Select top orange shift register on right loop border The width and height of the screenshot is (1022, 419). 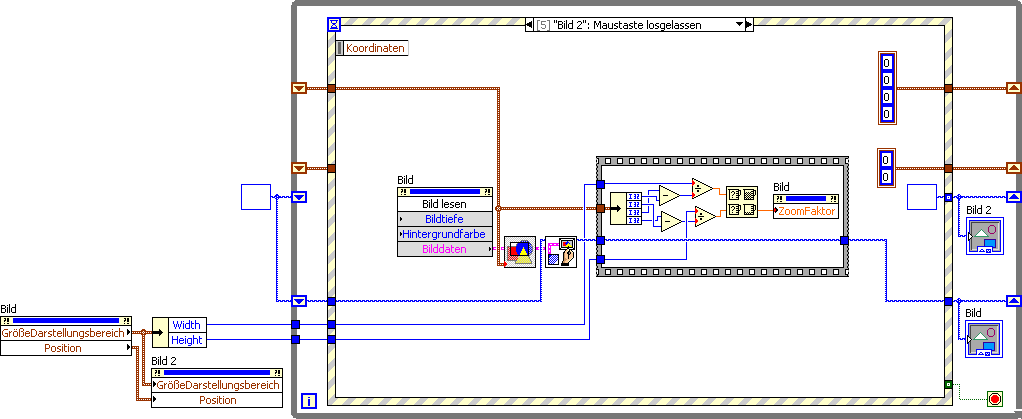pyautogui.click(x=1014, y=88)
